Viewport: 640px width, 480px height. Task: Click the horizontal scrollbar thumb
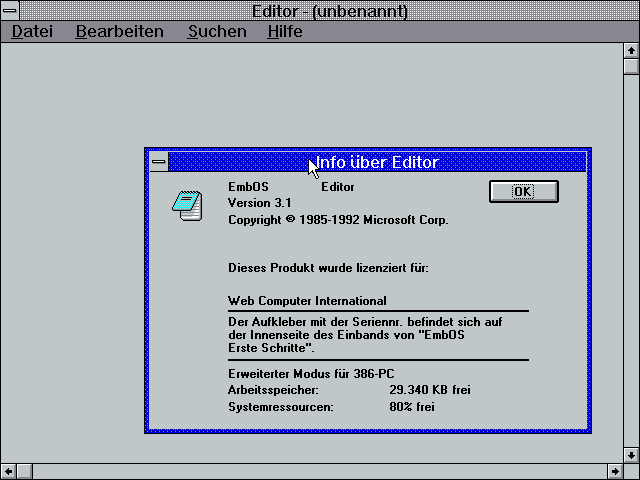coord(26,471)
